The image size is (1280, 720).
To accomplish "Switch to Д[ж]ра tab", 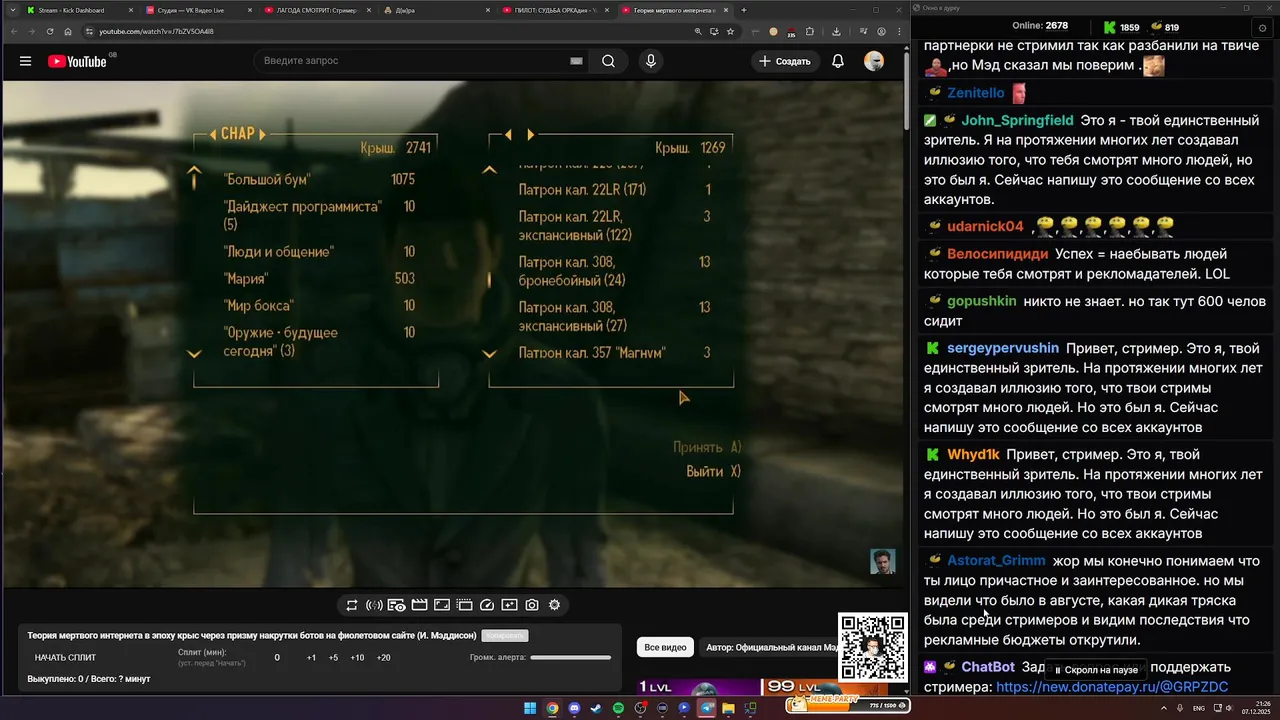I will (x=438, y=10).
